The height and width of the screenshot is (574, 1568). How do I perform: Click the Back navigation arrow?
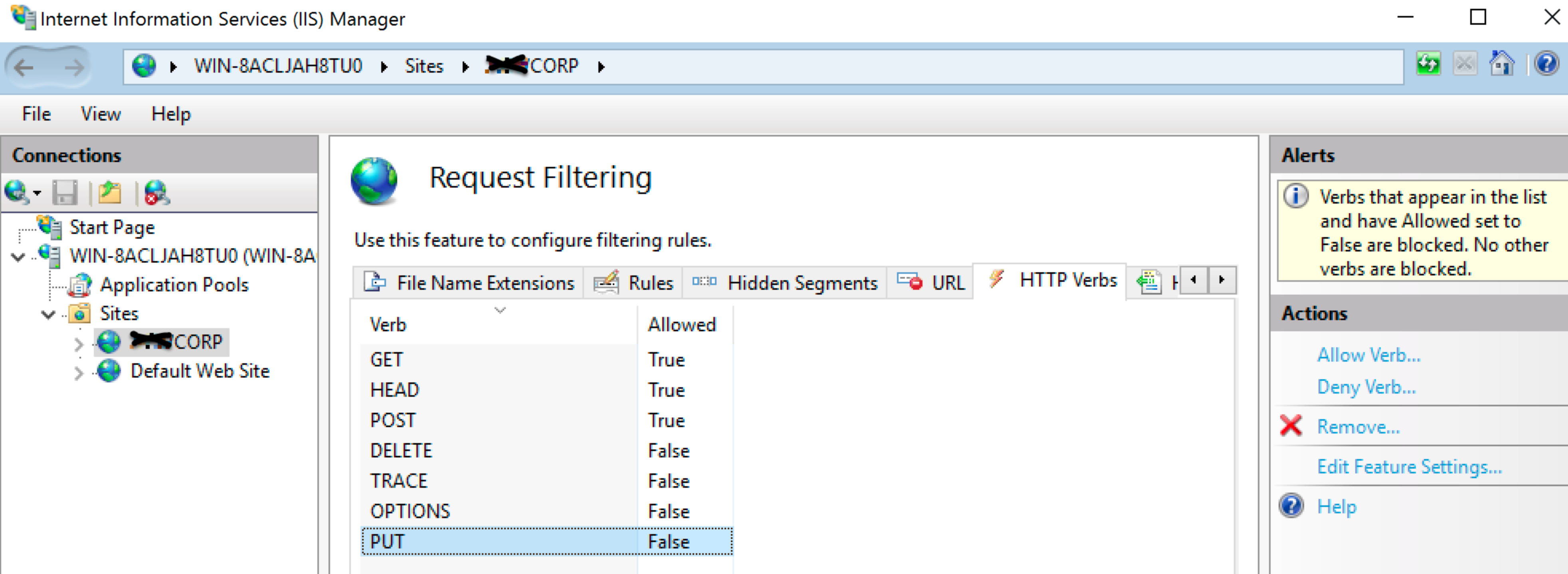[x=24, y=67]
